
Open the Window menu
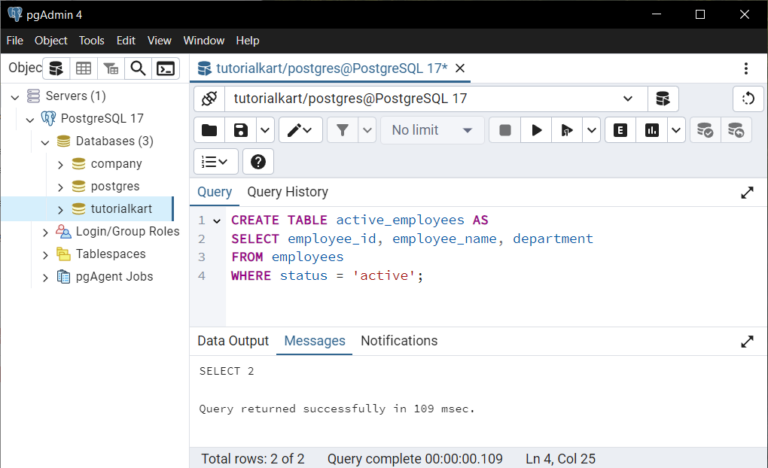coord(204,41)
